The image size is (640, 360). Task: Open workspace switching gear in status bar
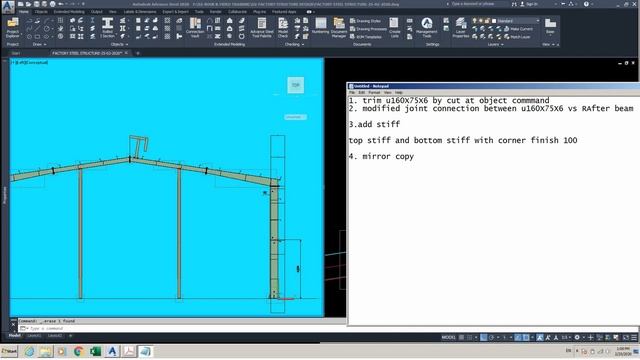pyautogui.click(x=577, y=338)
